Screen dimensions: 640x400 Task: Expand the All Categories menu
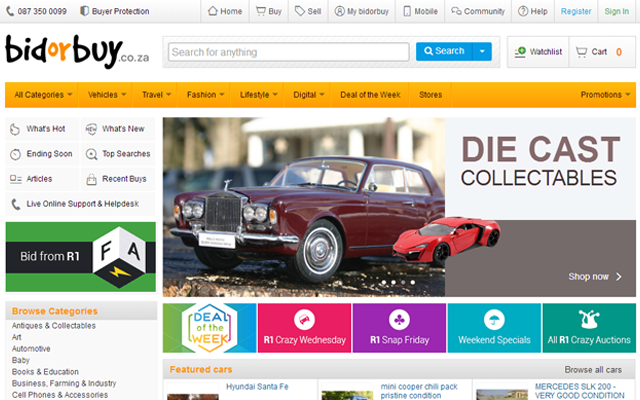43,95
